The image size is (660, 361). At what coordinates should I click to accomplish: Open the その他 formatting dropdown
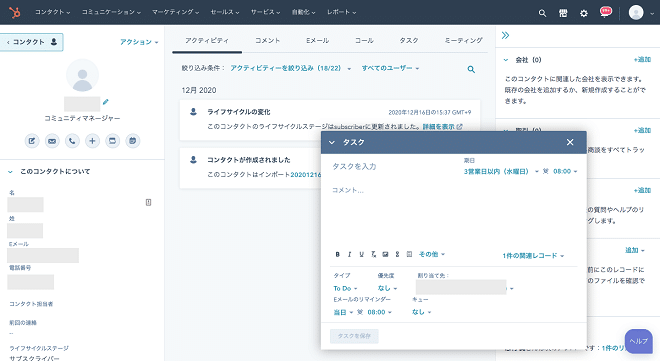[x=431, y=254]
